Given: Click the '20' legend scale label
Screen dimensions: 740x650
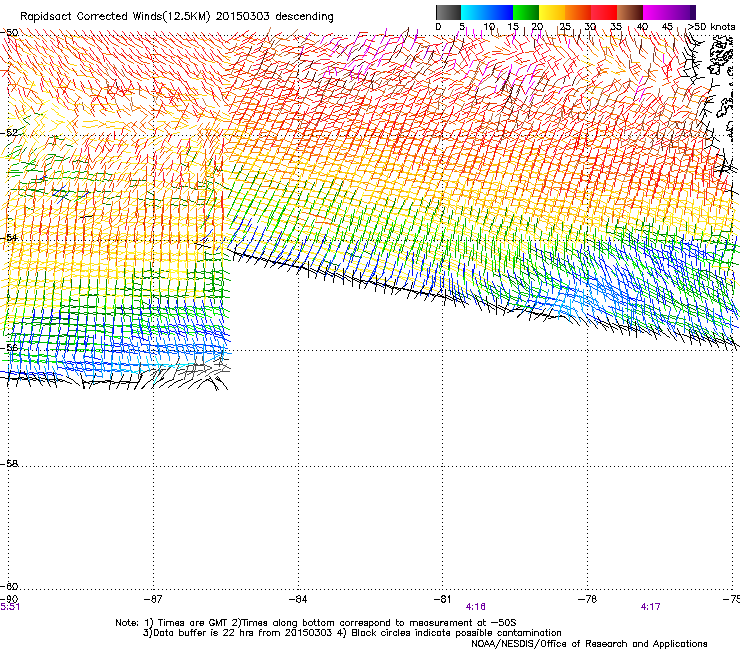Looking at the screenshot, I should click(538, 27).
